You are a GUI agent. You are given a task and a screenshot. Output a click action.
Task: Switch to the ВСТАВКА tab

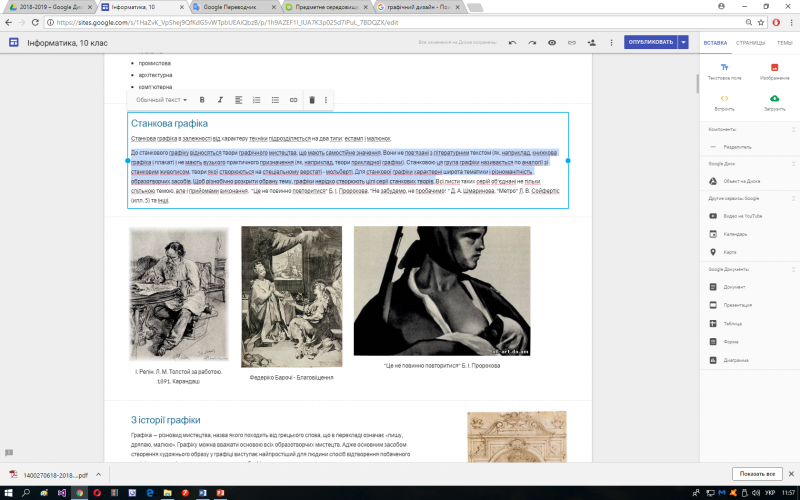[715, 43]
